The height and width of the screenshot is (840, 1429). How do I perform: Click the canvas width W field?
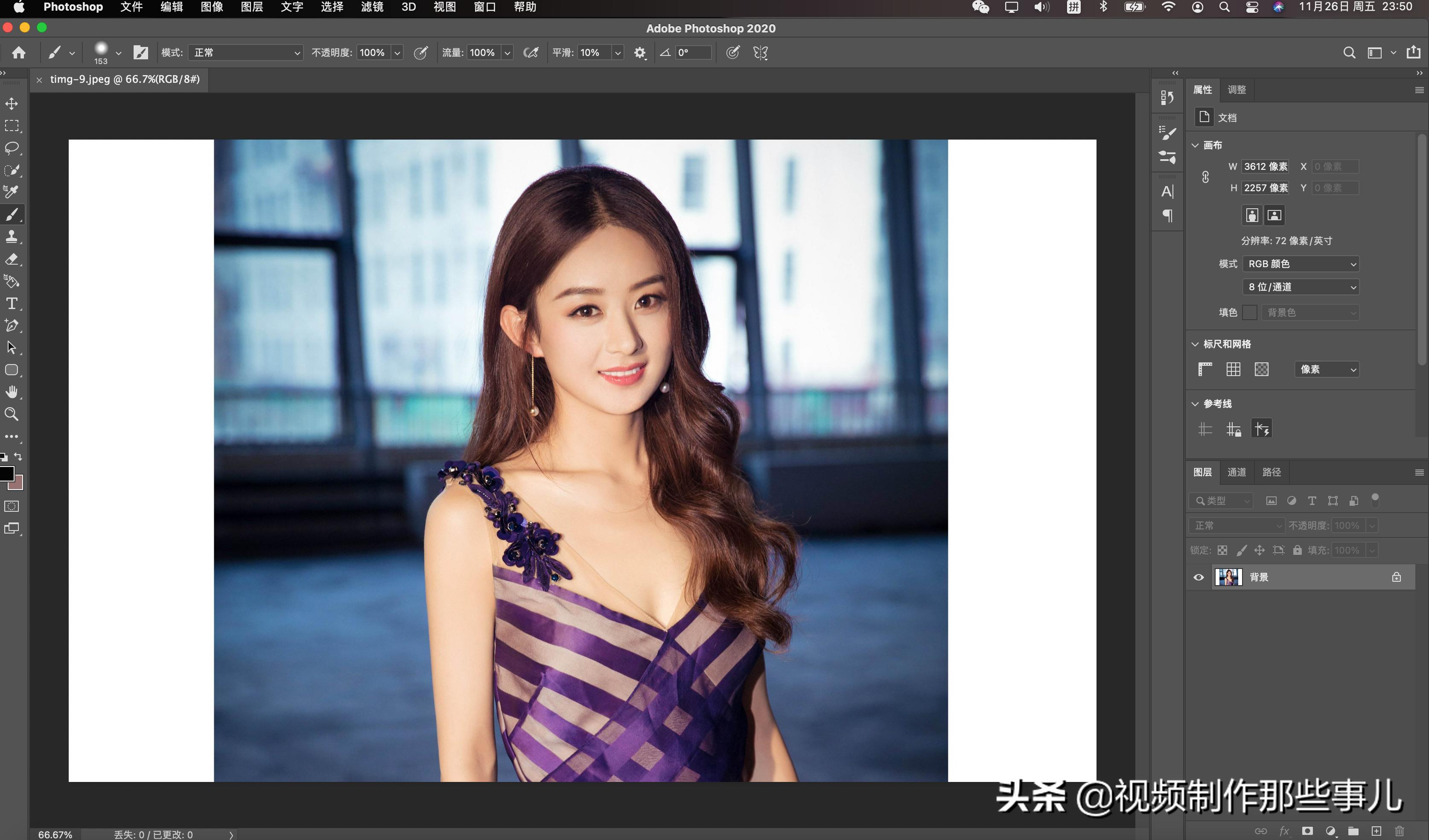coord(1265,166)
